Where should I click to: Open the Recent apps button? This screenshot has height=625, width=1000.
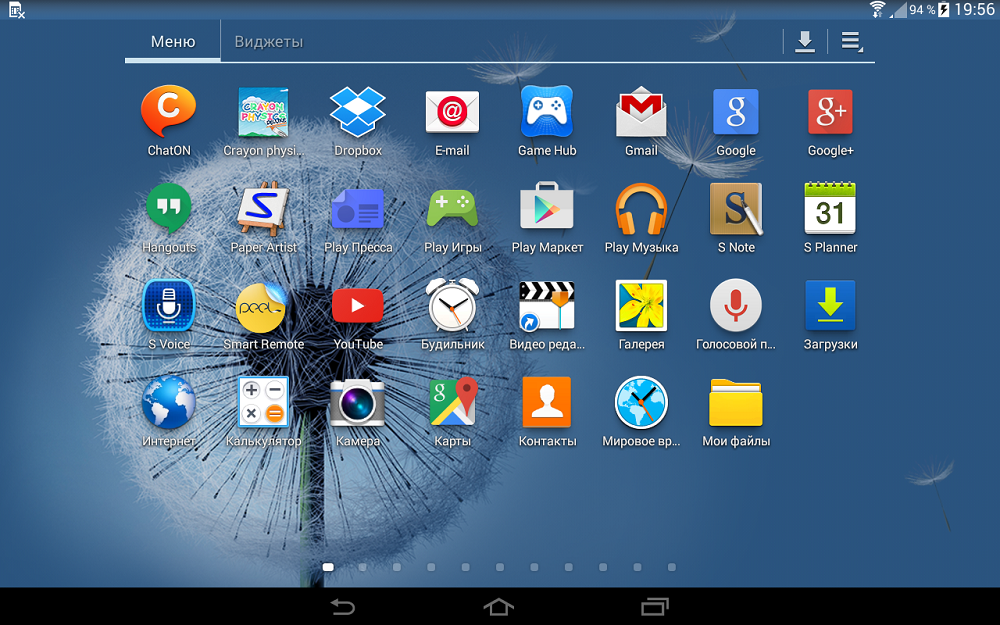click(x=655, y=607)
